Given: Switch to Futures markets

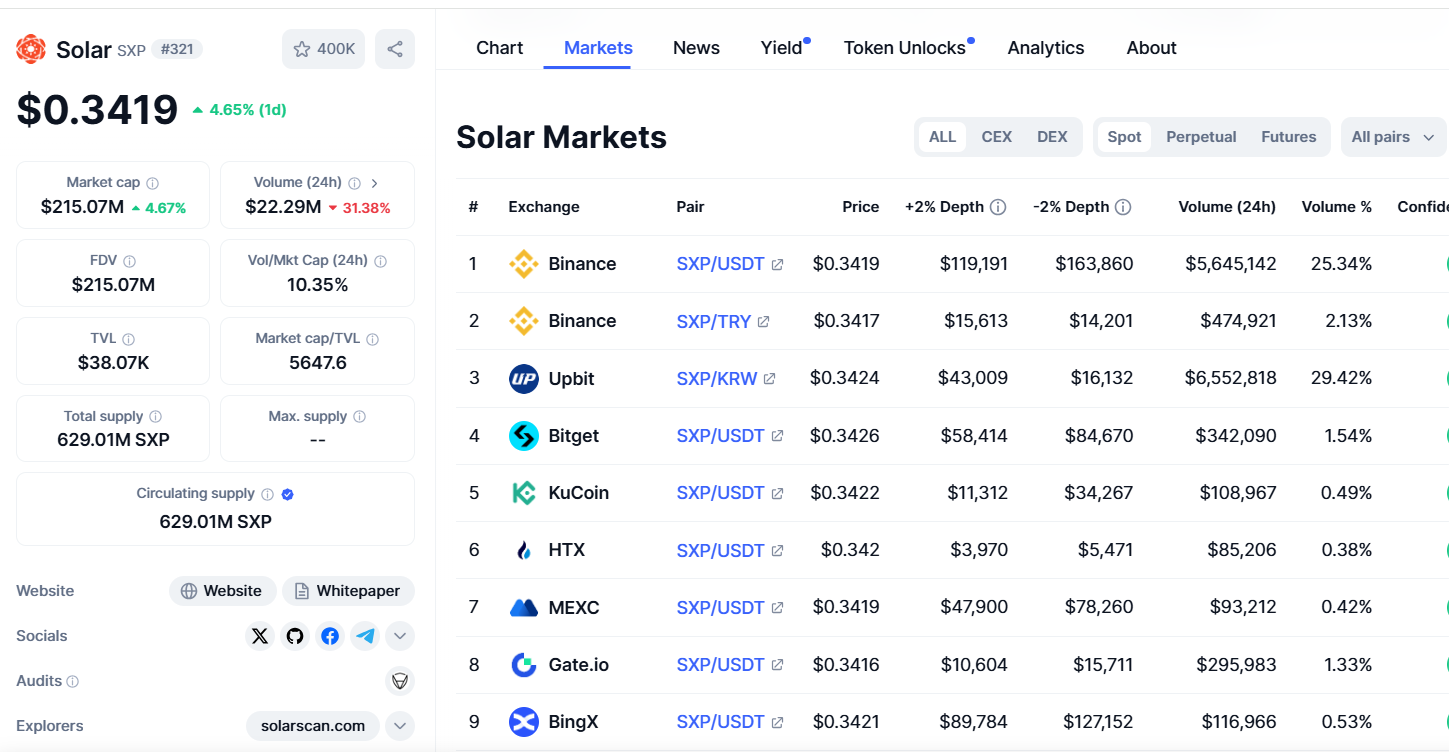Looking at the screenshot, I should tap(1288, 137).
